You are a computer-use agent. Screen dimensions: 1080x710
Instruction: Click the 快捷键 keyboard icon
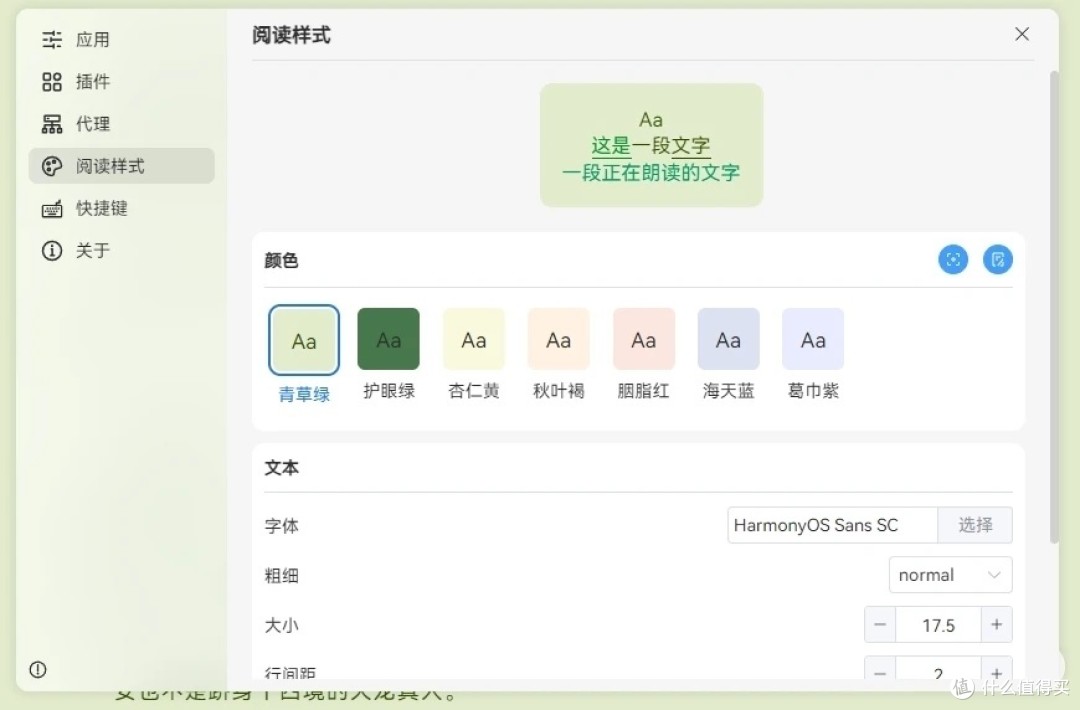click(x=52, y=209)
